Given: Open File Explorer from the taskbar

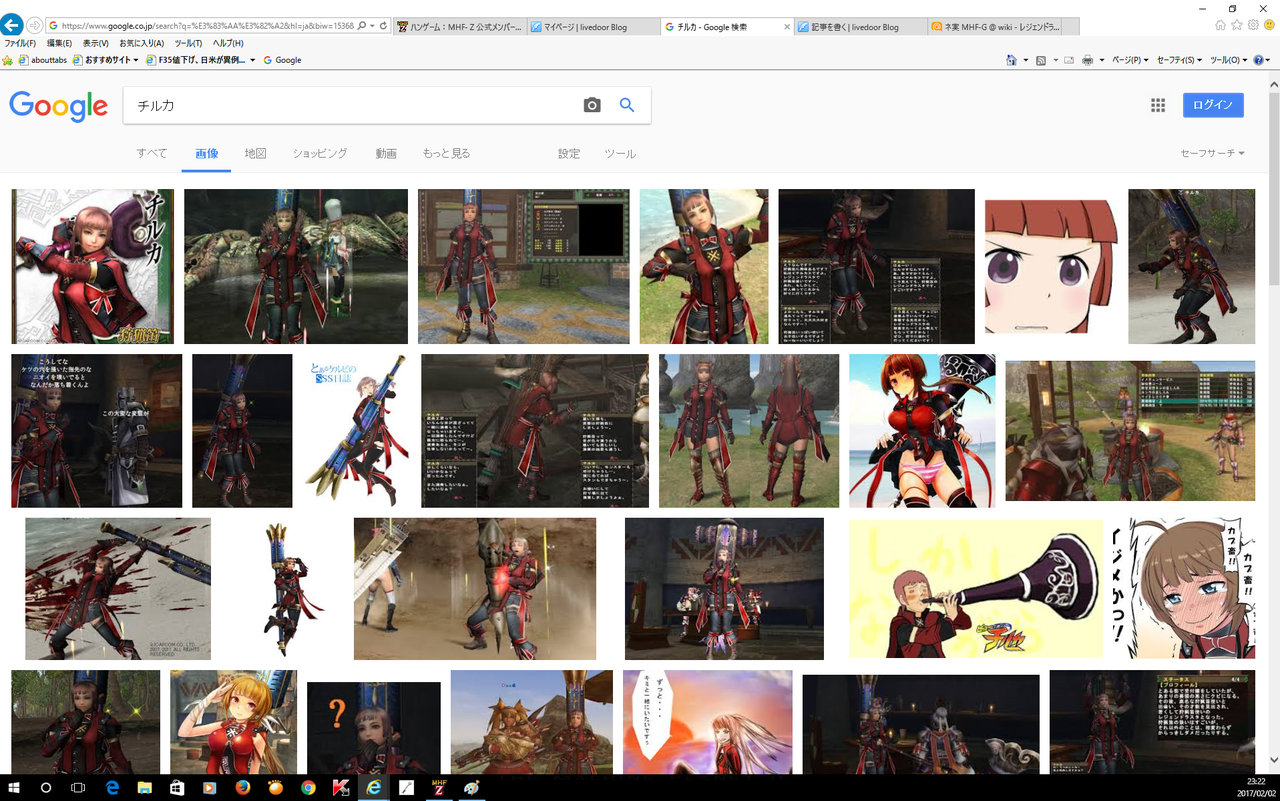Looking at the screenshot, I should click(x=144, y=788).
